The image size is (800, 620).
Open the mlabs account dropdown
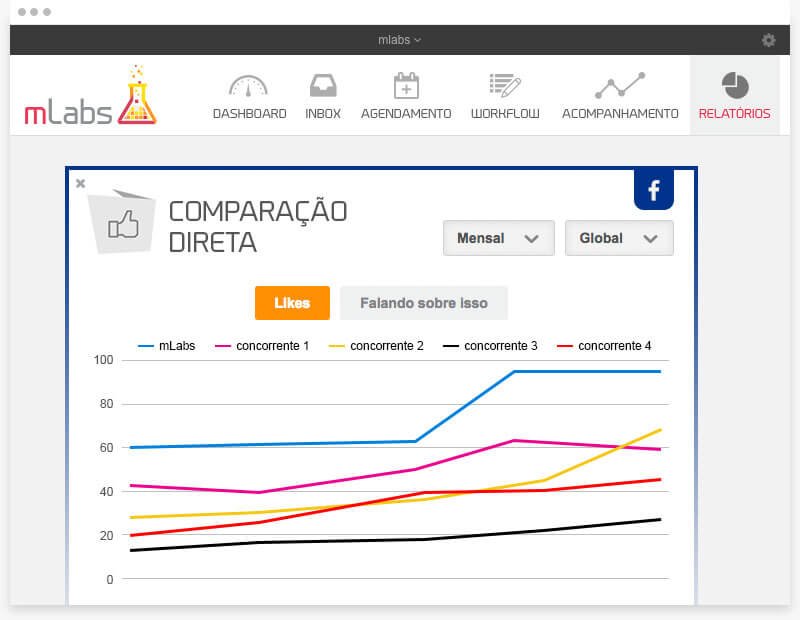pyautogui.click(x=400, y=40)
